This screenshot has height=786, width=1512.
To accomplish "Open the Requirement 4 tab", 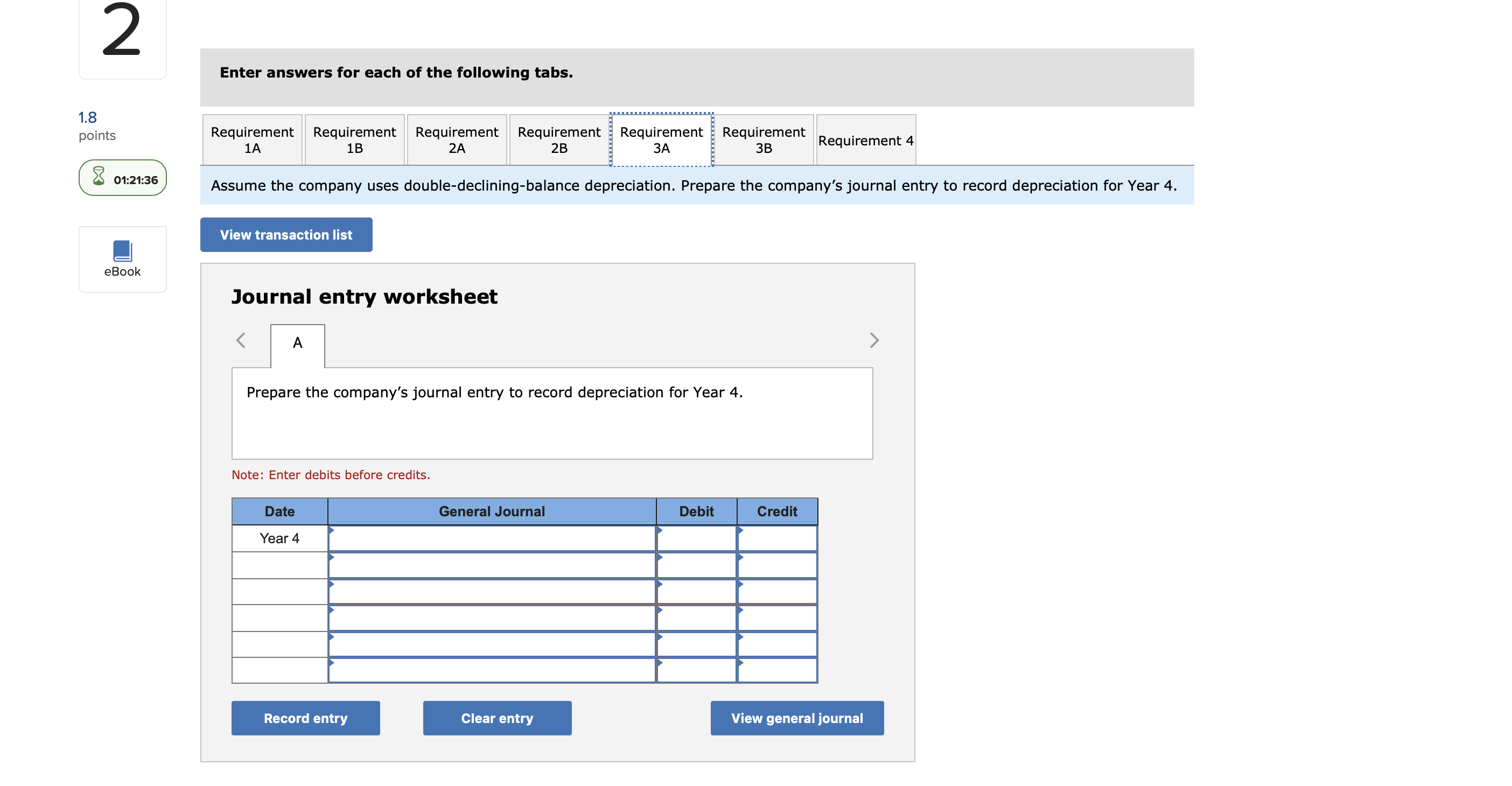I will click(865, 141).
